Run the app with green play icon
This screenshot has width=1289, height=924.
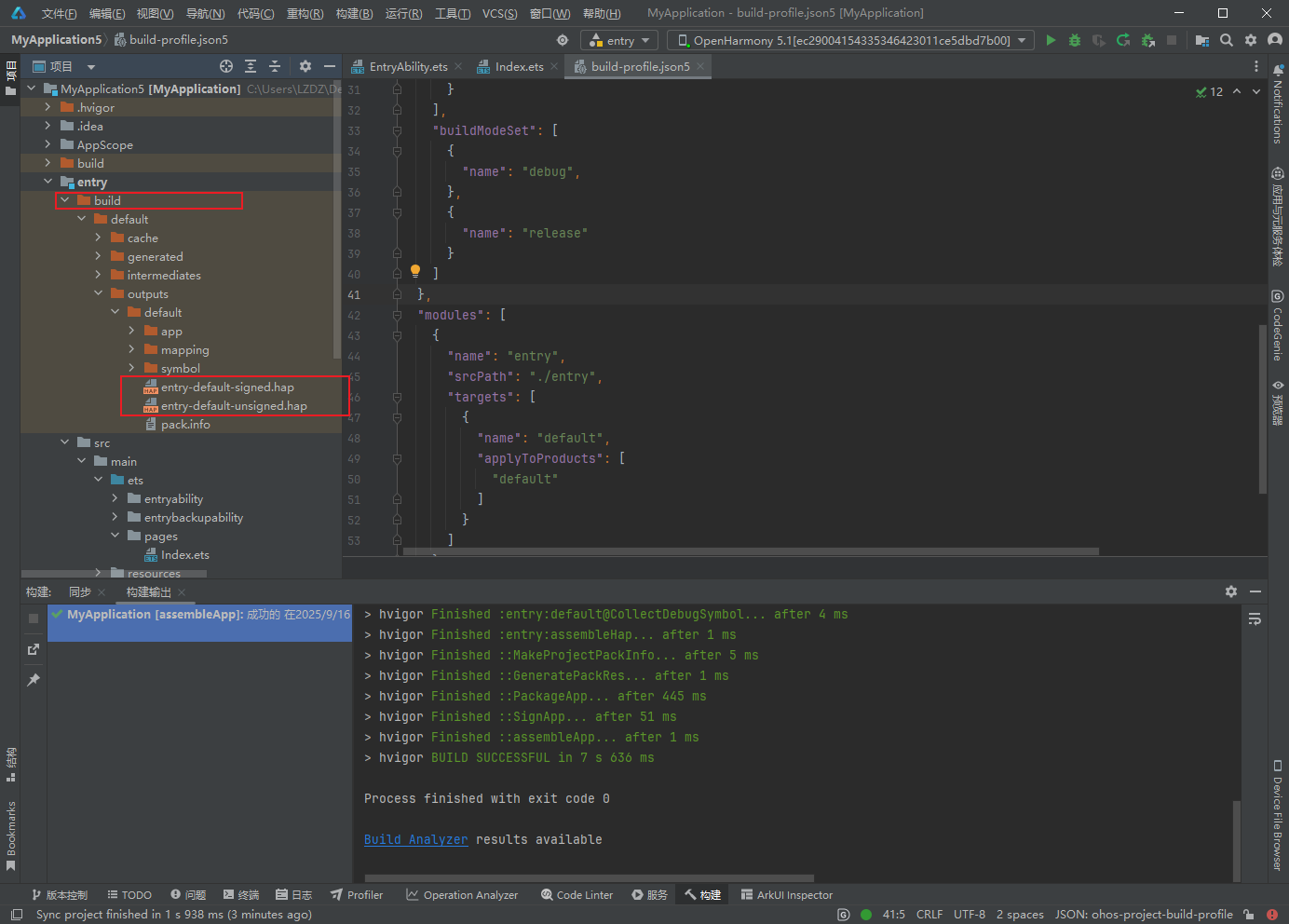(x=1051, y=40)
